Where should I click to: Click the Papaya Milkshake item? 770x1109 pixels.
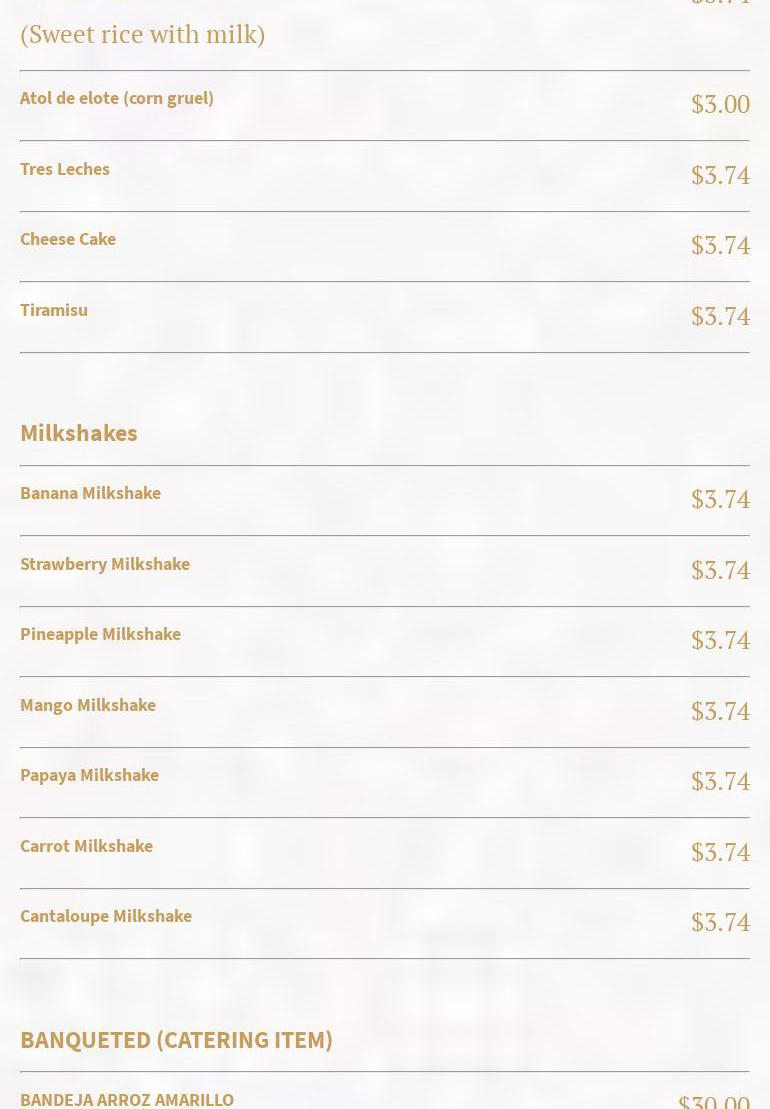(x=89, y=775)
